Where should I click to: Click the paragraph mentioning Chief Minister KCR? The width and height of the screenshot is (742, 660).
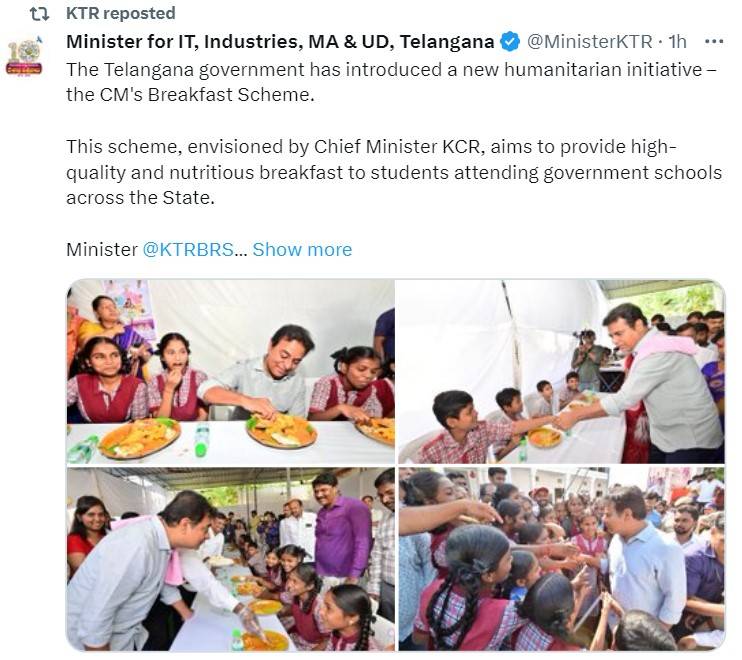[394, 172]
